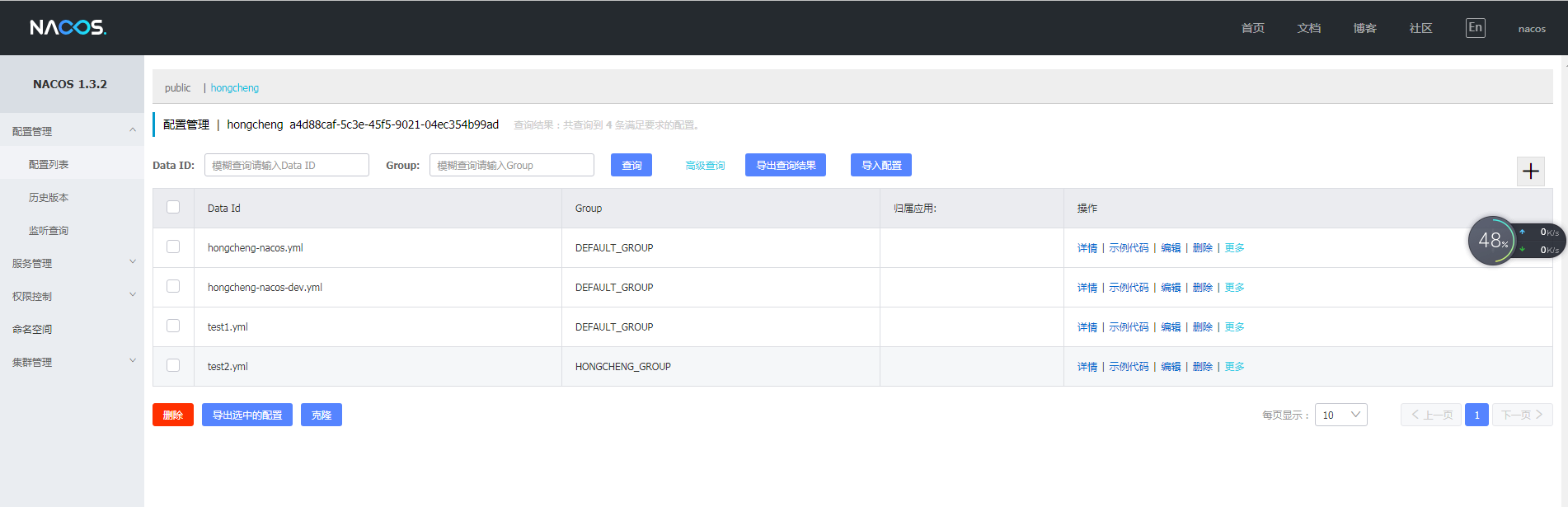Switch to the hongcheng namespace tab
The height and width of the screenshot is (507, 1568).
[x=234, y=87]
